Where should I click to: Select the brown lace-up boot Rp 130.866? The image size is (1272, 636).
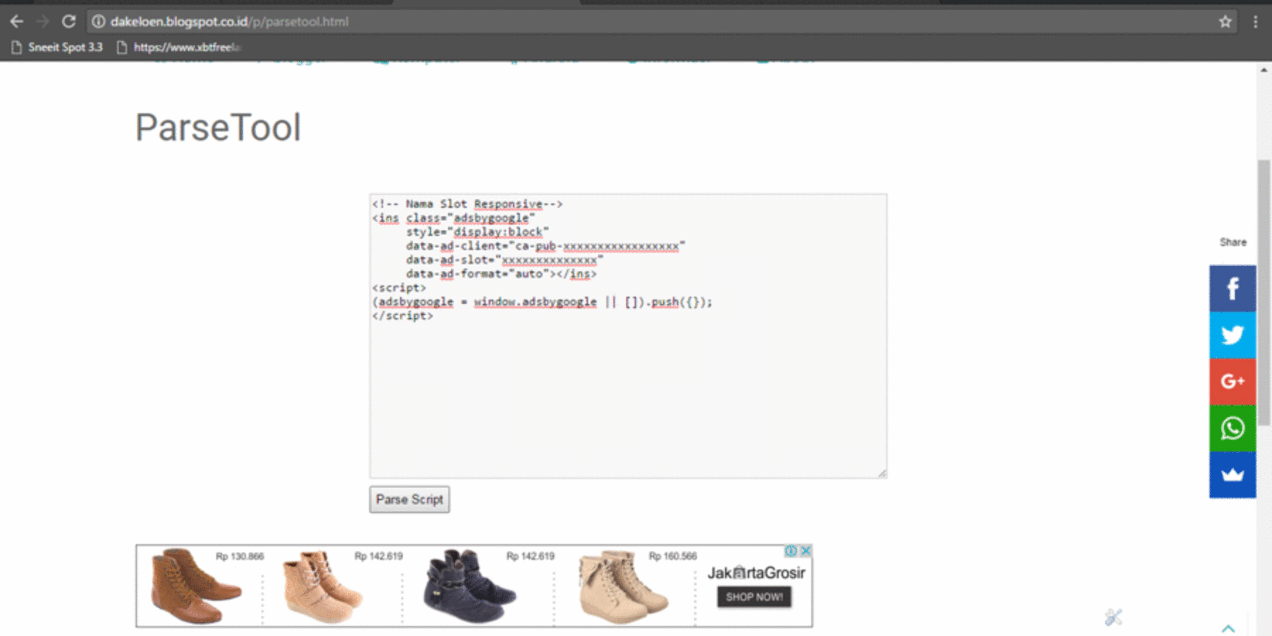click(x=197, y=587)
